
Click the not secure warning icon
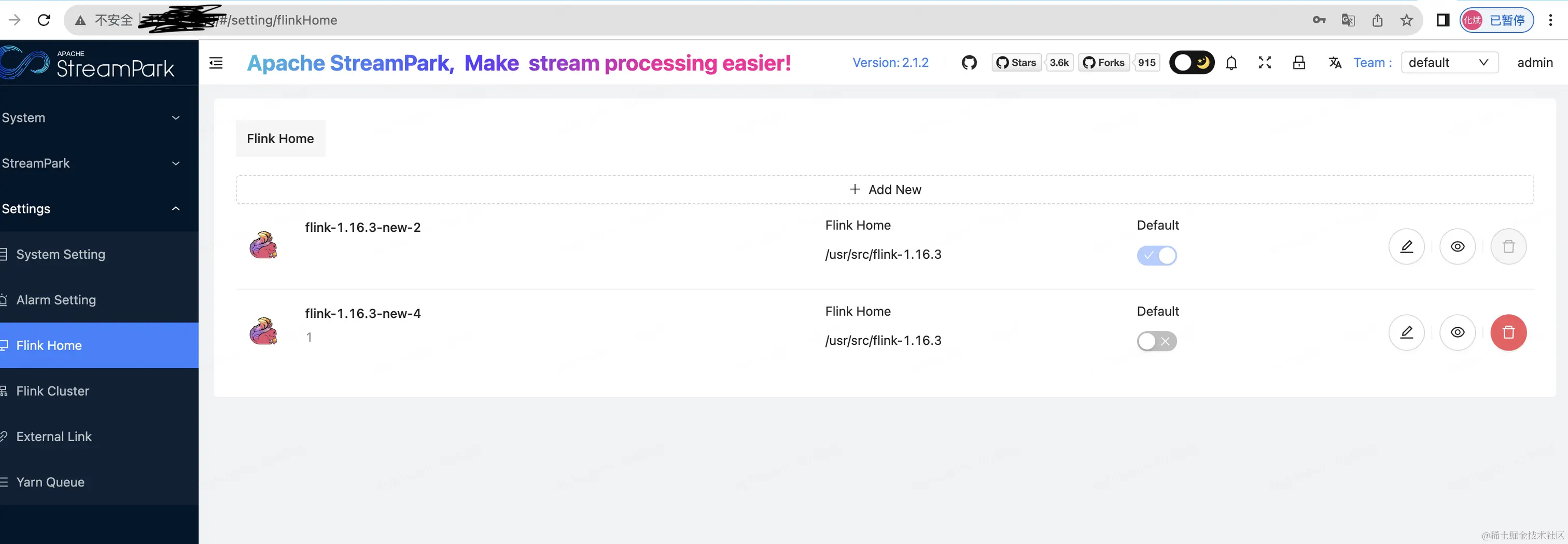point(80,20)
